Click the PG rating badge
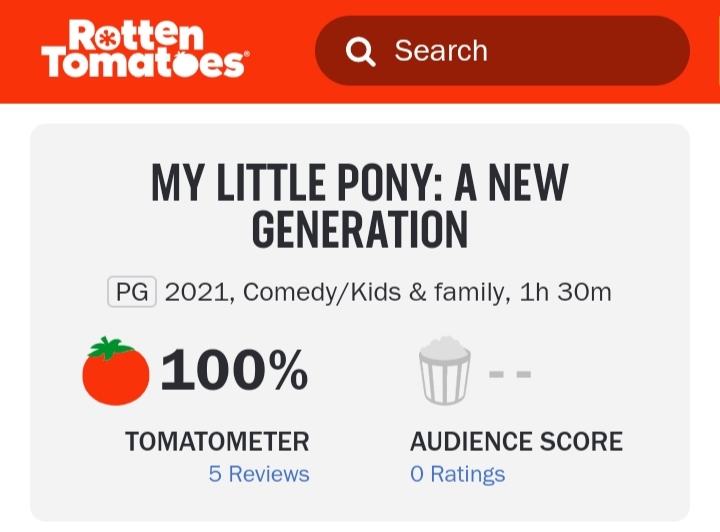The image size is (720, 532). [x=132, y=293]
